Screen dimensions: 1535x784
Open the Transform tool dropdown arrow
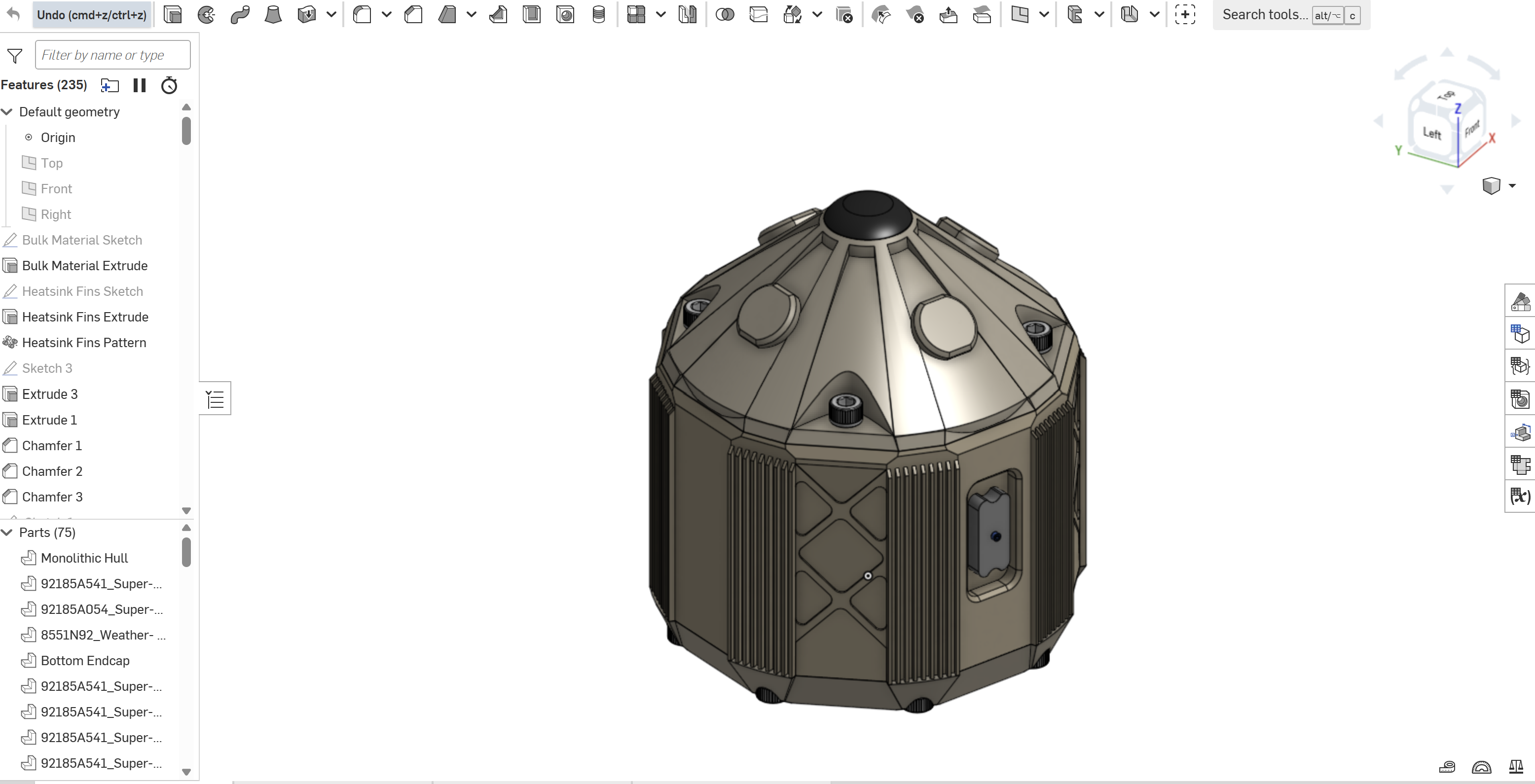point(817,14)
